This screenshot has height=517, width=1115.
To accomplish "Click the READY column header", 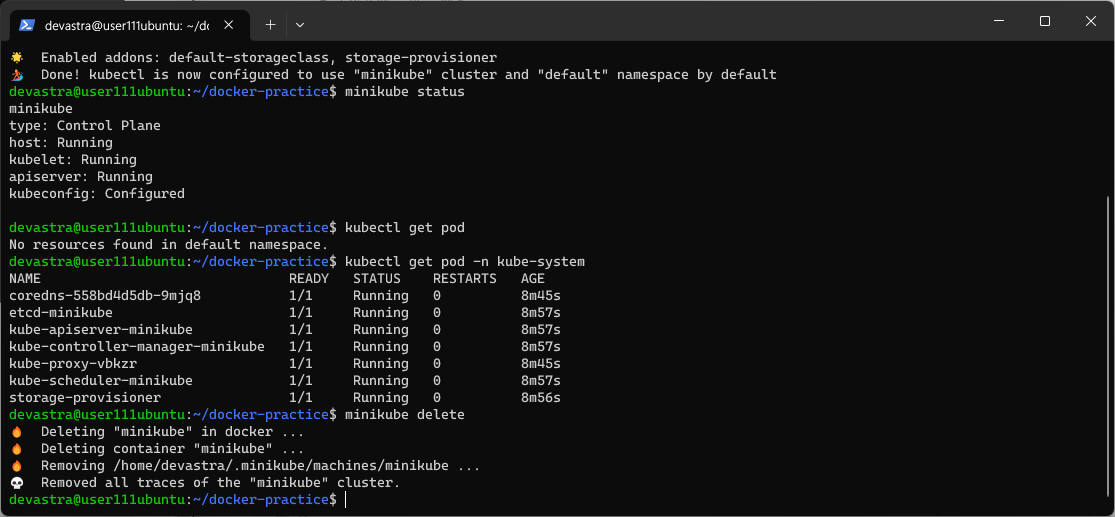I will (309, 279).
